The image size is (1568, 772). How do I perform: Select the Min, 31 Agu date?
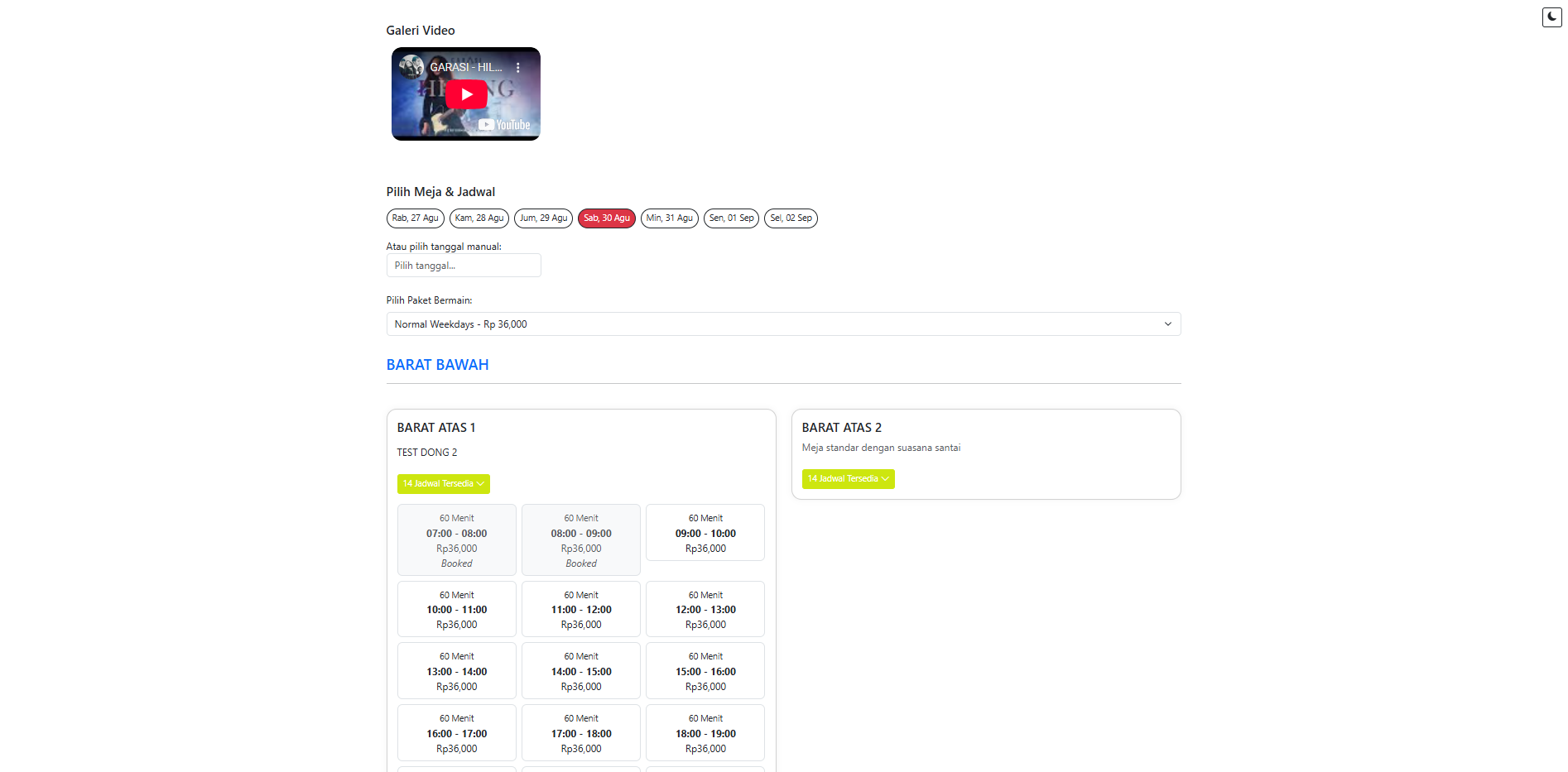(669, 218)
